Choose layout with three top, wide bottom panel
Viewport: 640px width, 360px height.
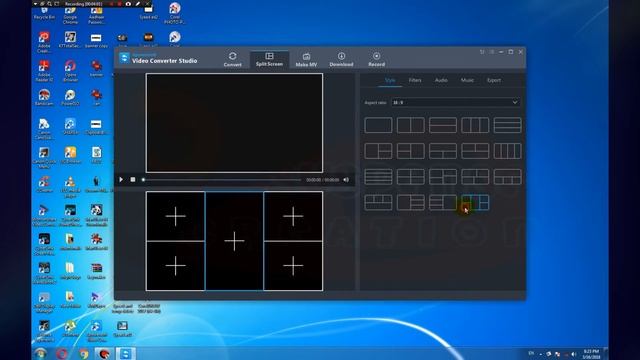pyautogui.click(x=378, y=202)
